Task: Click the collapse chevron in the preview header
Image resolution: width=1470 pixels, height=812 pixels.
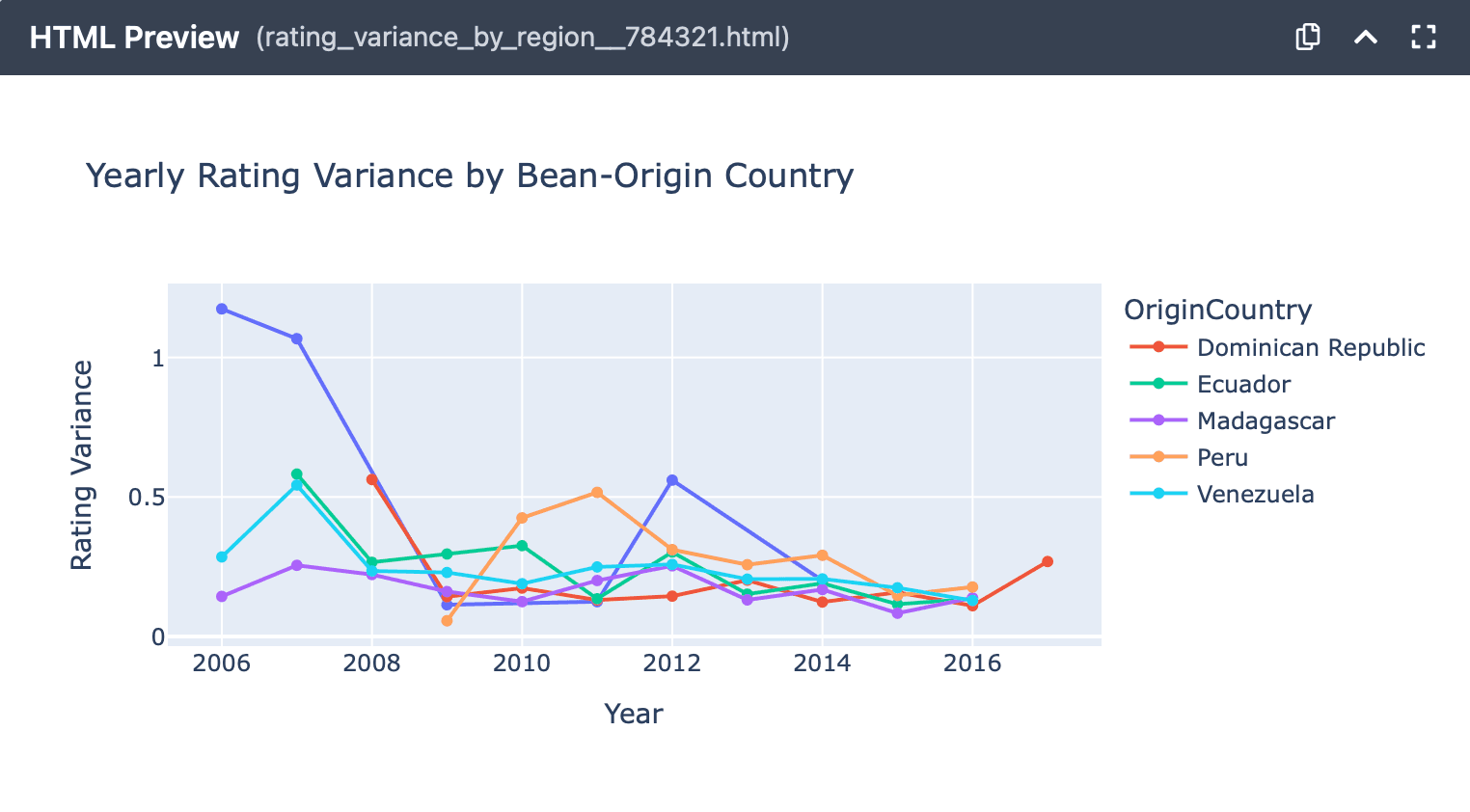Action: (1365, 37)
